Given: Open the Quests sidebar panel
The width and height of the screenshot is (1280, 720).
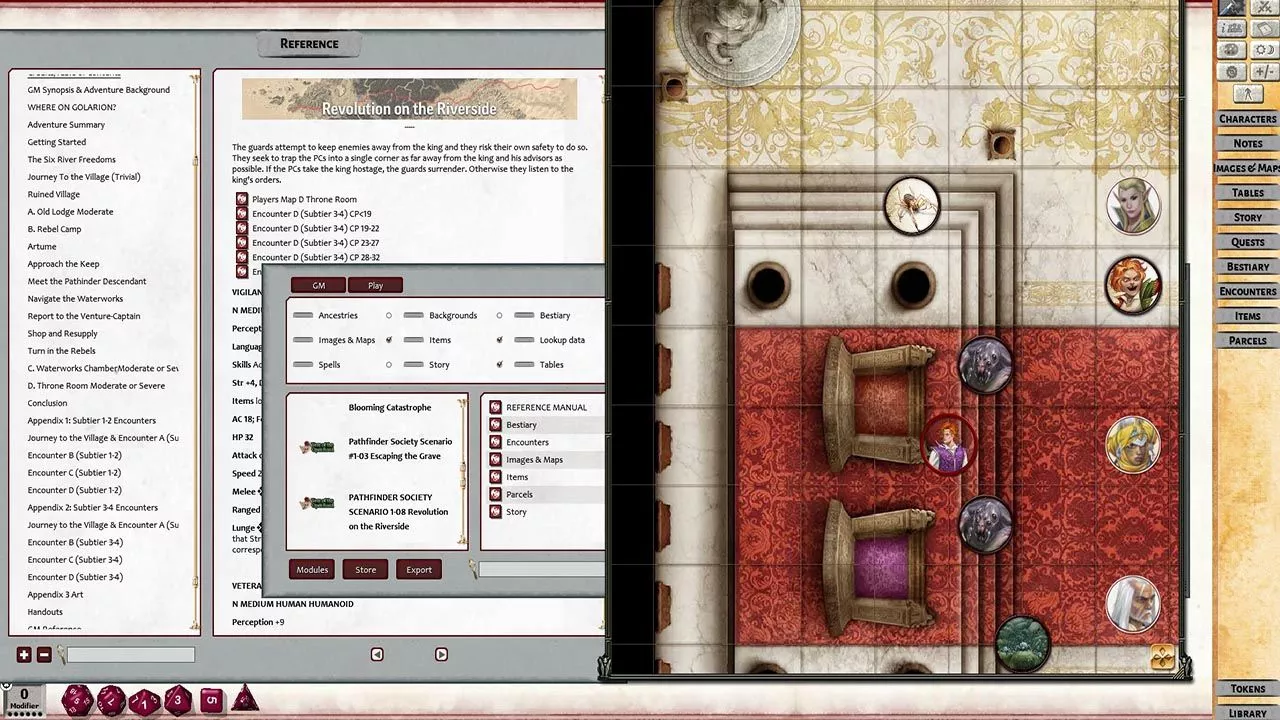Looking at the screenshot, I should point(1247,242).
